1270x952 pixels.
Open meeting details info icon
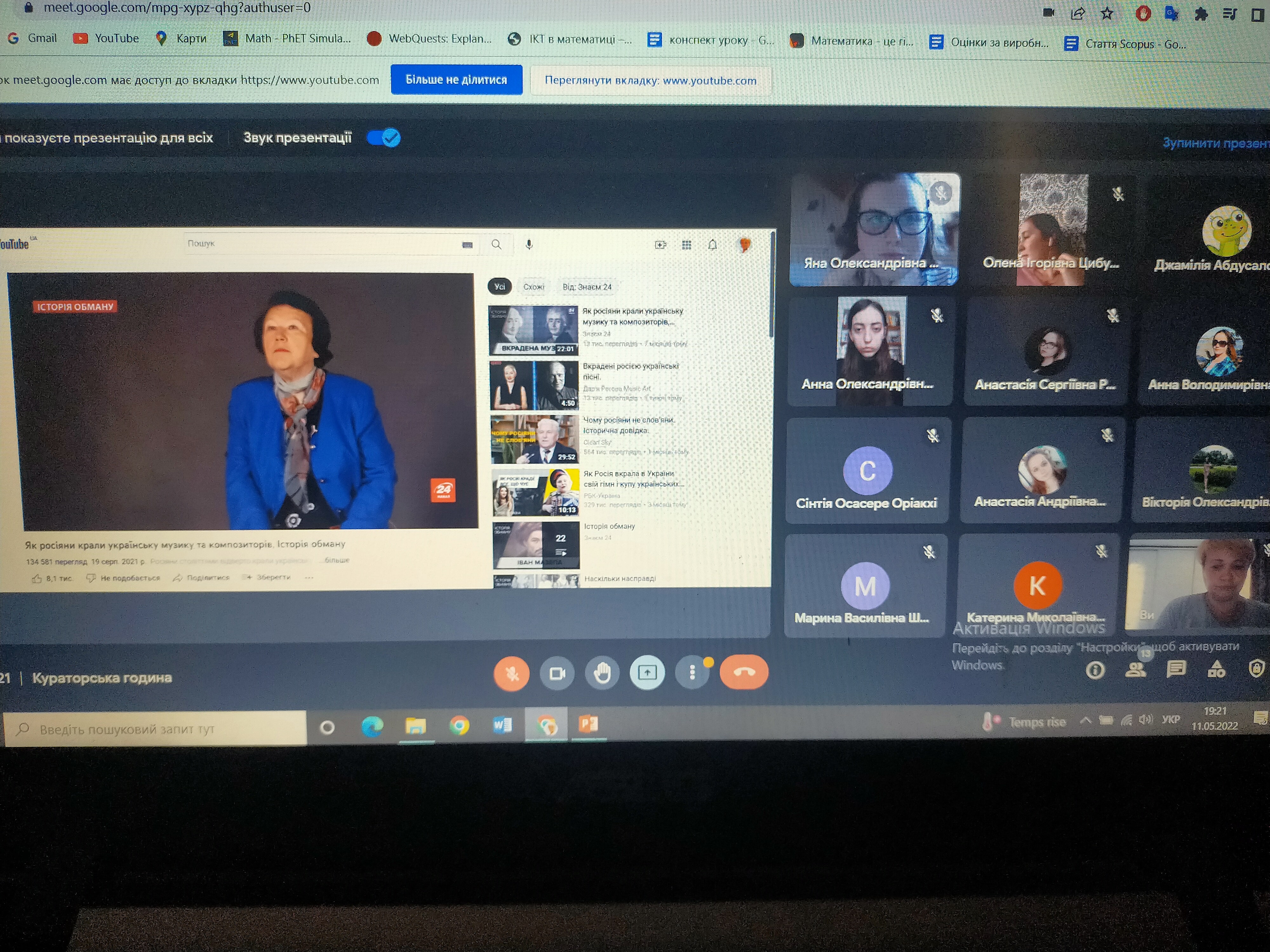pos(1095,670)
